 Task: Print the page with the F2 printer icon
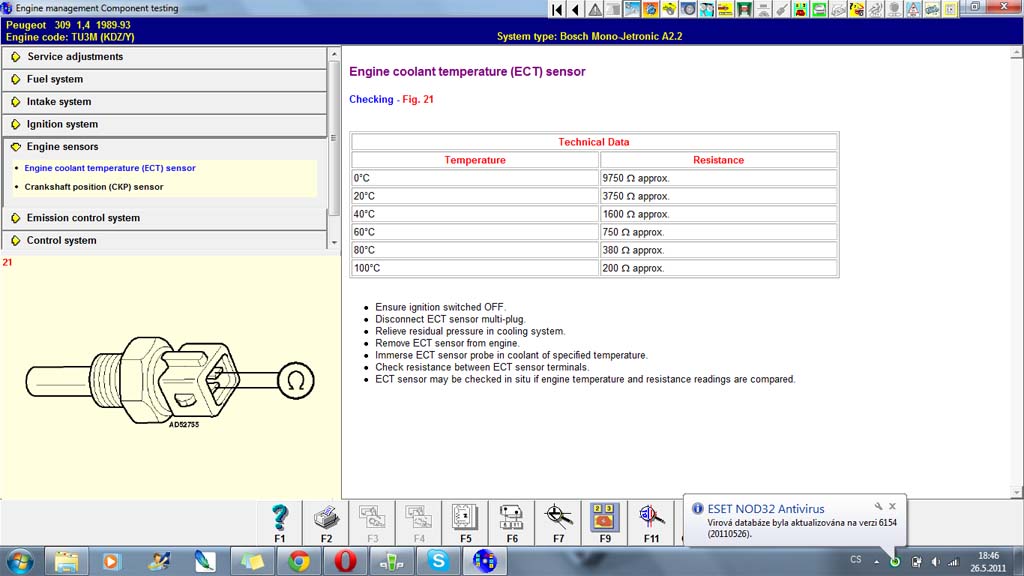point(326,517)
